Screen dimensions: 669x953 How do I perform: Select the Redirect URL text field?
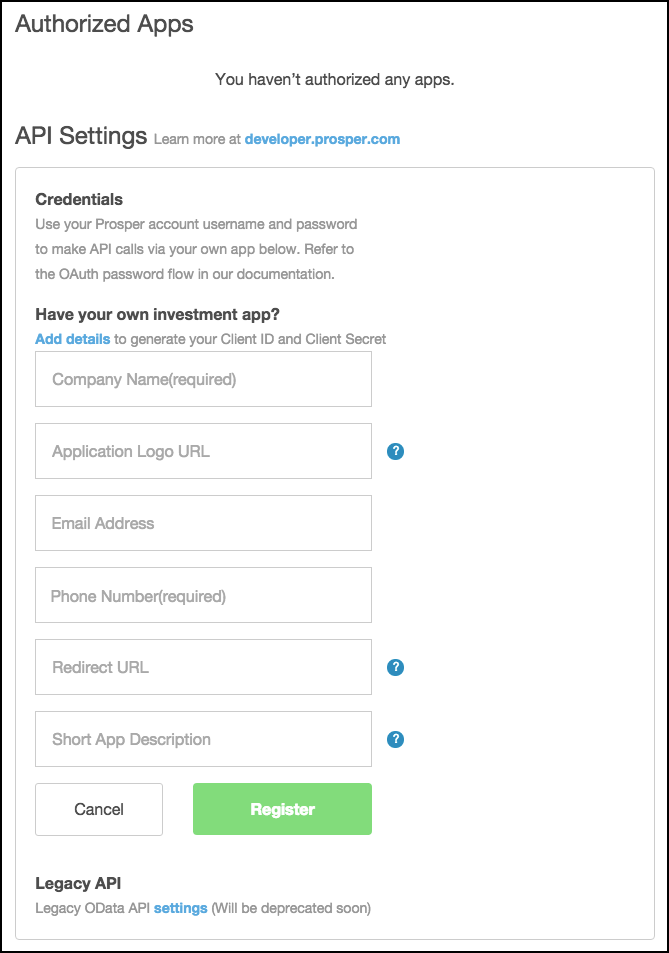(x=203, y=667)
